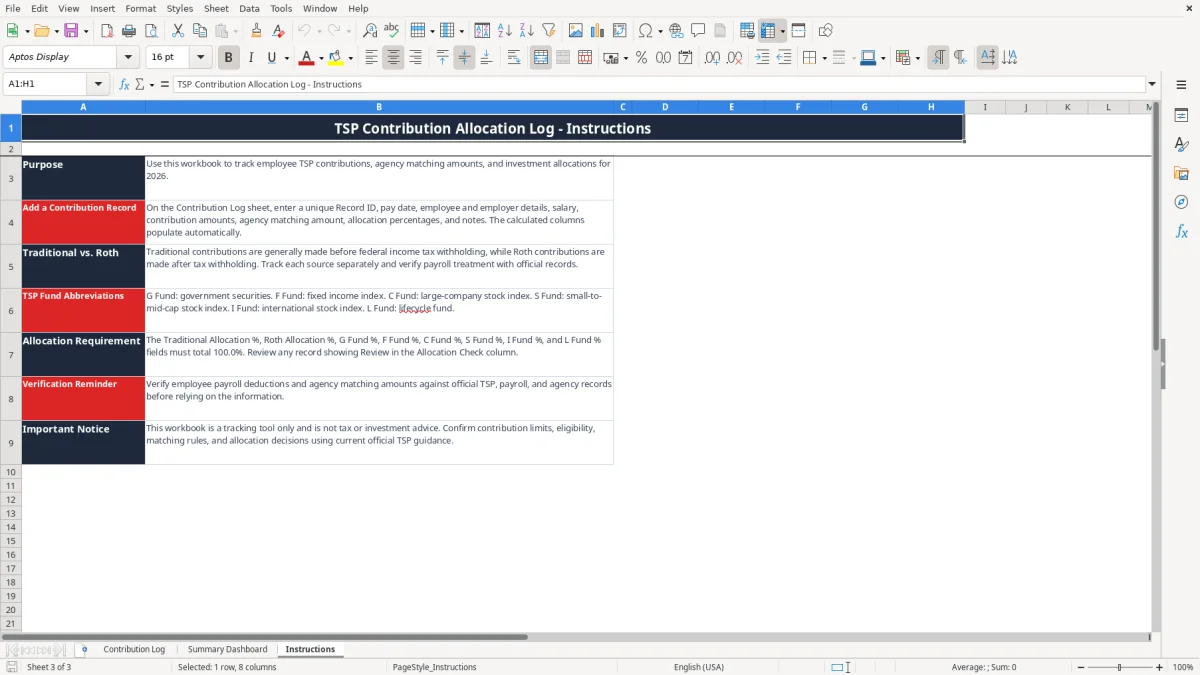Click the Cut scissors icon
Image resolution: width=1200 pixels, height=675 pixels.
pyautogui.click(x=177, y=31)
